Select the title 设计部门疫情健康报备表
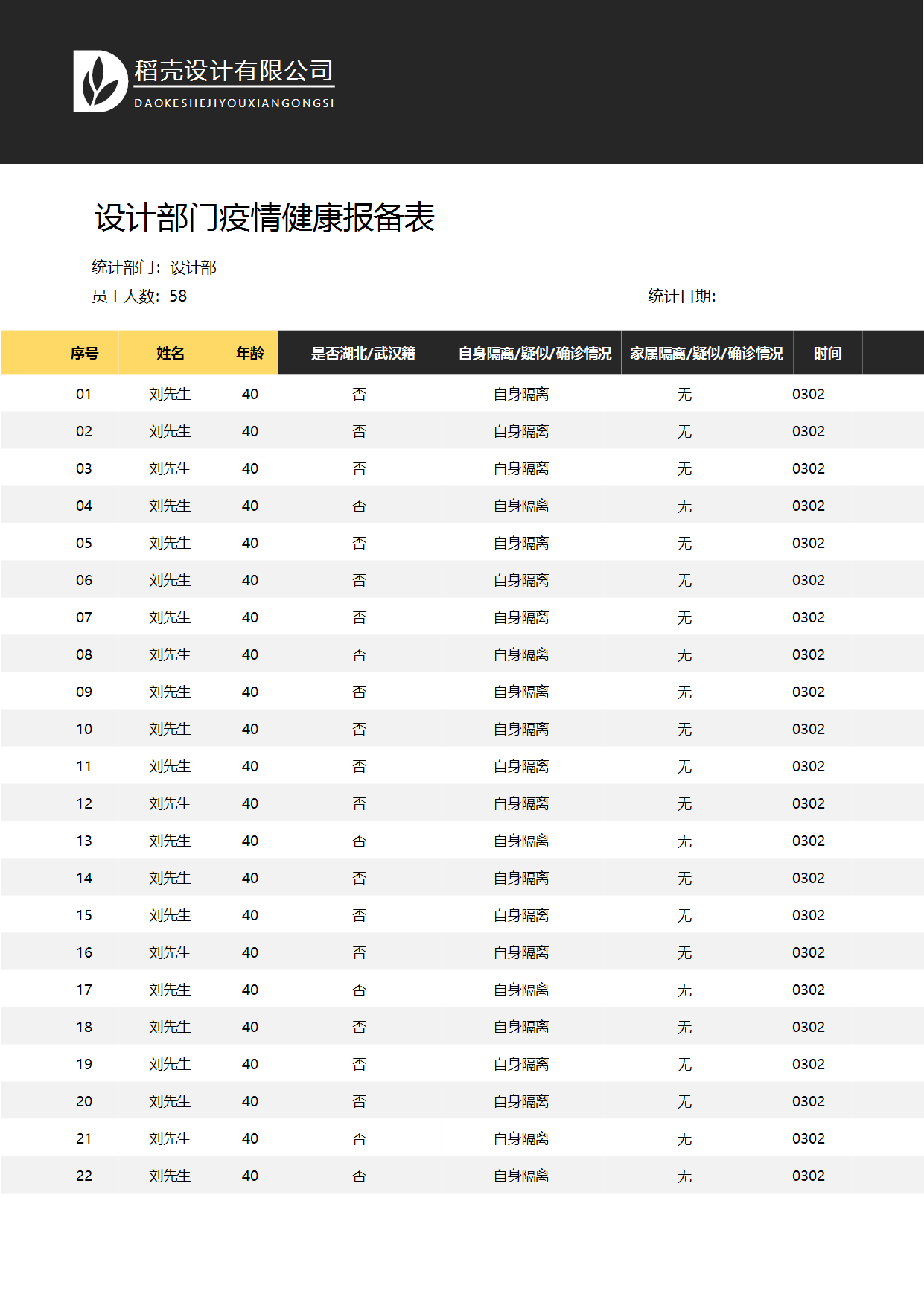This screenshot has height=1306, width=924. pyautogui.click(x=264, y=218)
